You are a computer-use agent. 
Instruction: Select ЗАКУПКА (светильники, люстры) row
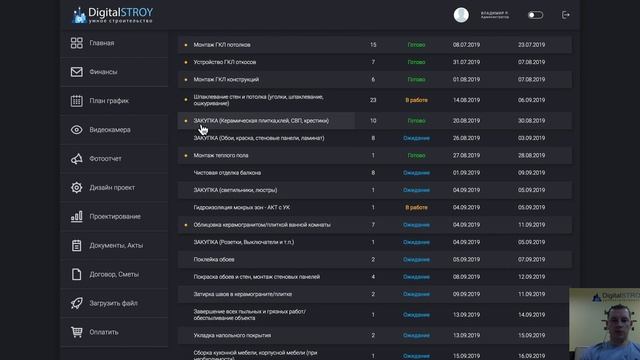pyautogui.click(x=375, y=190)
